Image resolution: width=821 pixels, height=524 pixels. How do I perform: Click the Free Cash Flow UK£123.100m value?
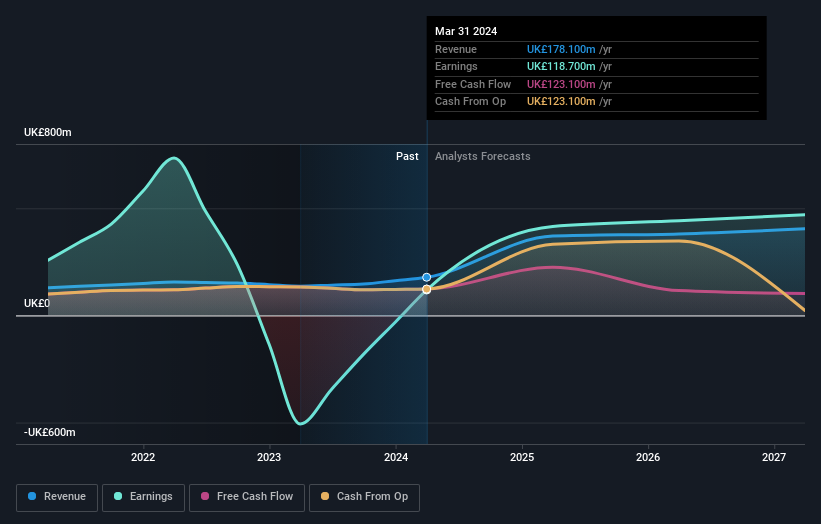point(561,84)
